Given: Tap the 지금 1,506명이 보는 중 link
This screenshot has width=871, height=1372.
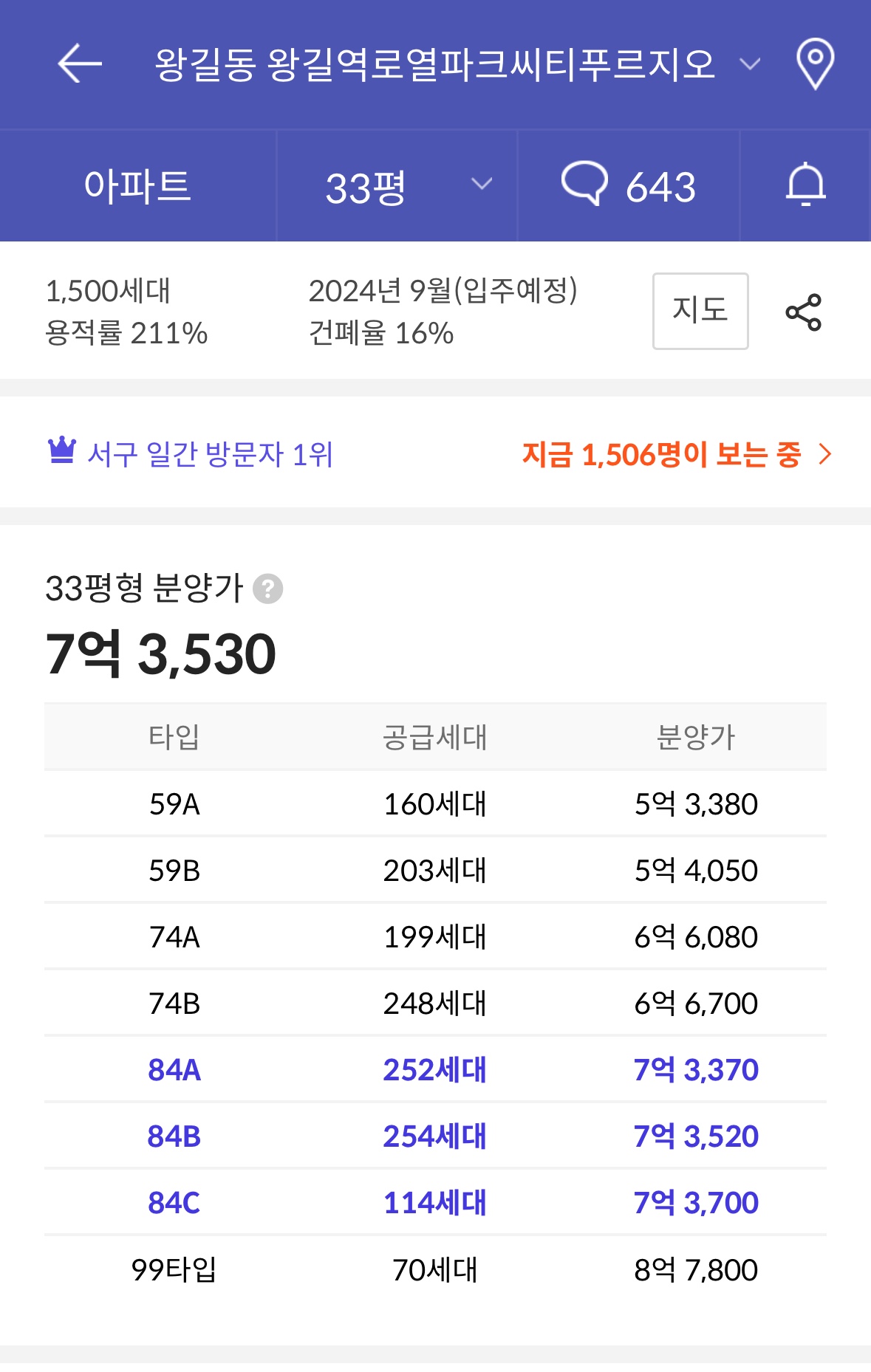Looking at the screenshot, I should (661, 454).
